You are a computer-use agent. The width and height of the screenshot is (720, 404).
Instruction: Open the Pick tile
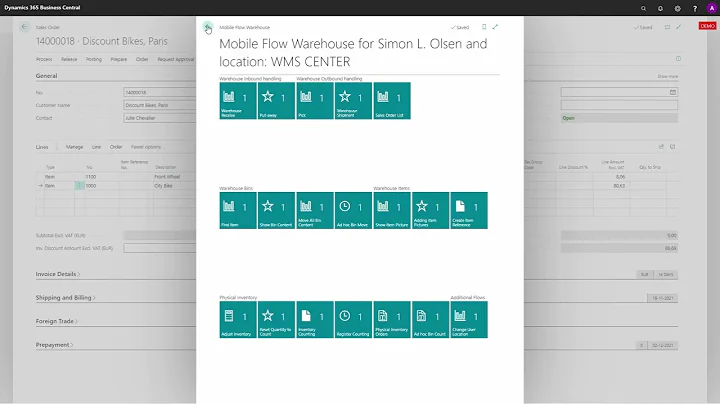click(315, 101)
